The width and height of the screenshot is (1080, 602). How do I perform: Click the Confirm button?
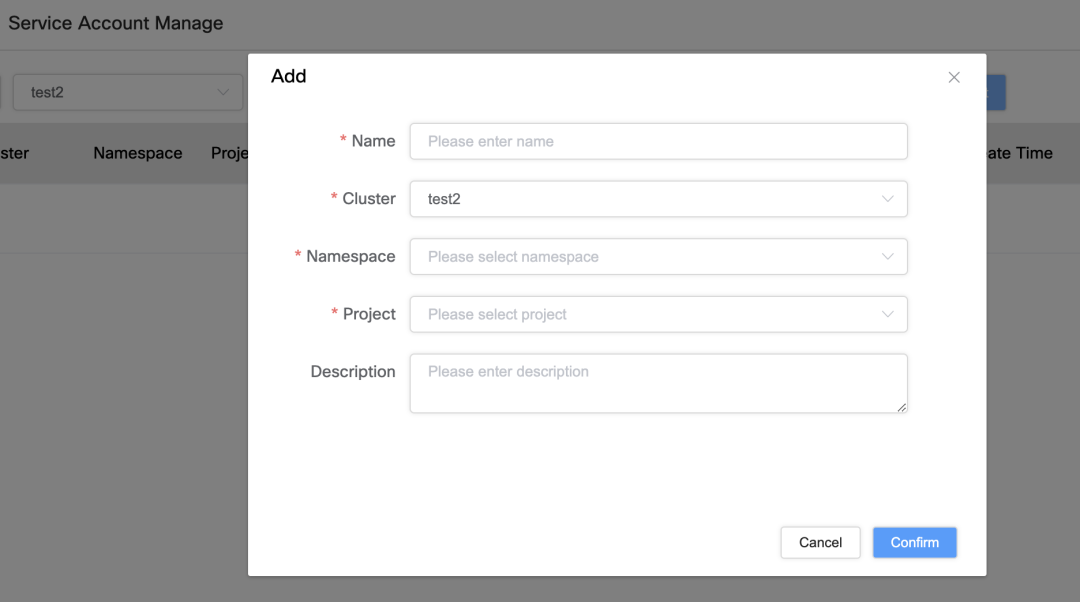click(x=915, y=543)
